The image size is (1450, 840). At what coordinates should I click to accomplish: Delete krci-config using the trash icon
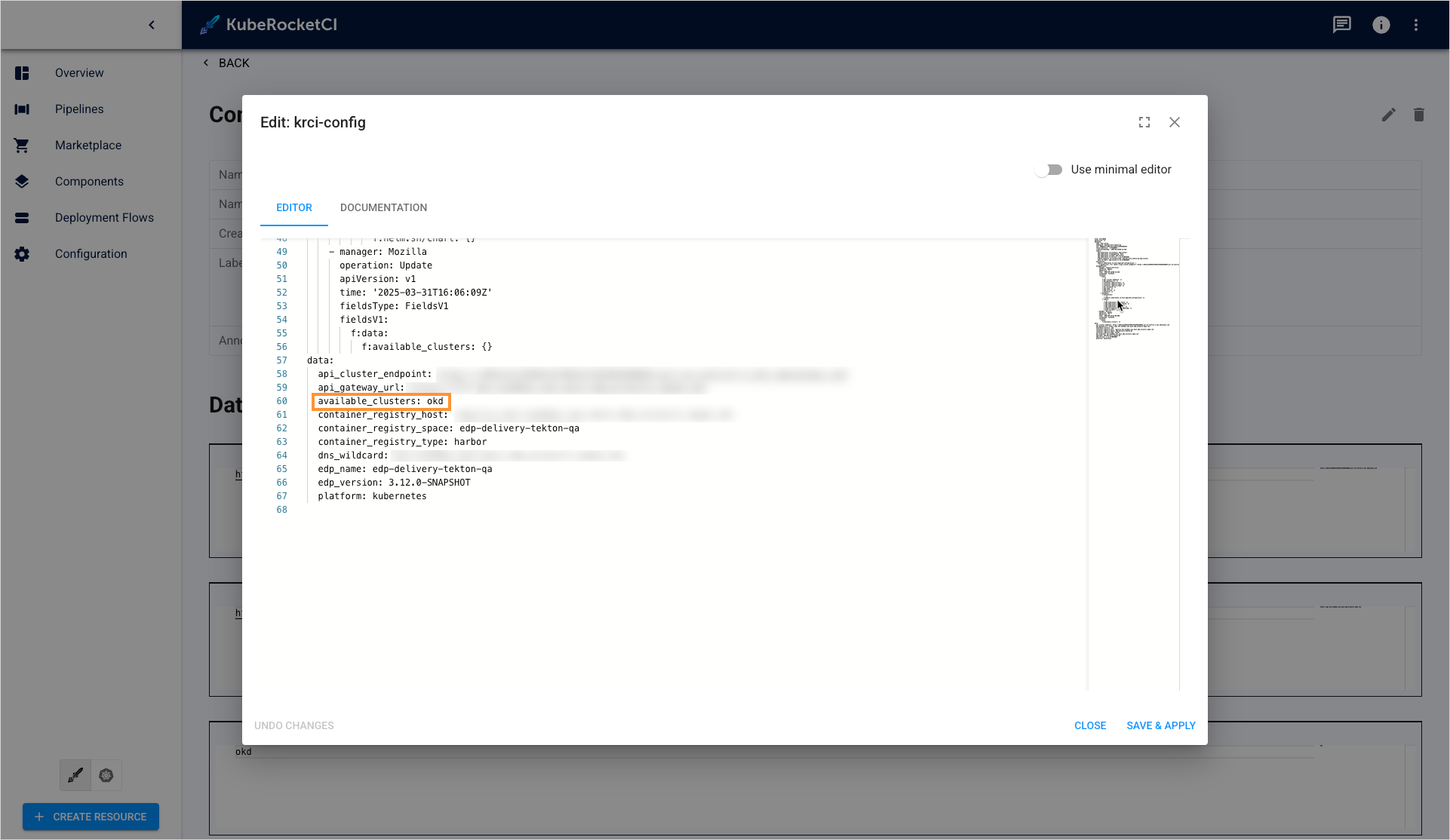pos(1419,115)
